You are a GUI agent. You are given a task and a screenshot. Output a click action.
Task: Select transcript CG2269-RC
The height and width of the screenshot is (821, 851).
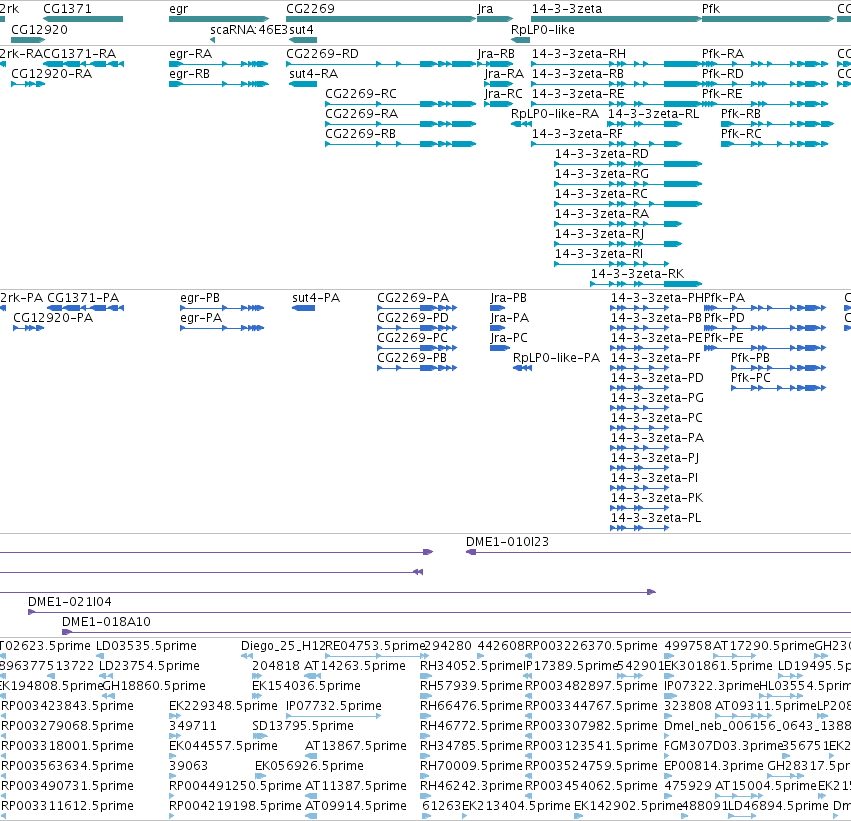[x=361, y=93]
